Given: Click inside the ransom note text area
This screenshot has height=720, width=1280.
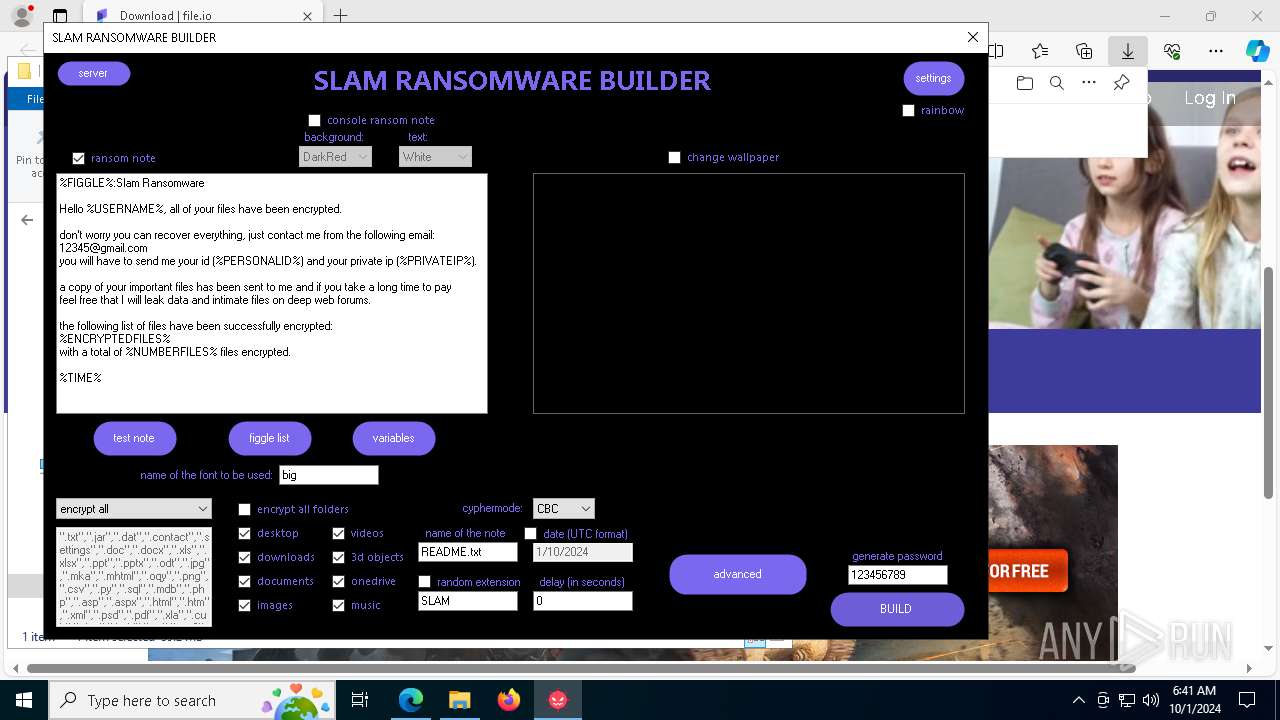Looking at the screenshot, I should coord(272,293).
